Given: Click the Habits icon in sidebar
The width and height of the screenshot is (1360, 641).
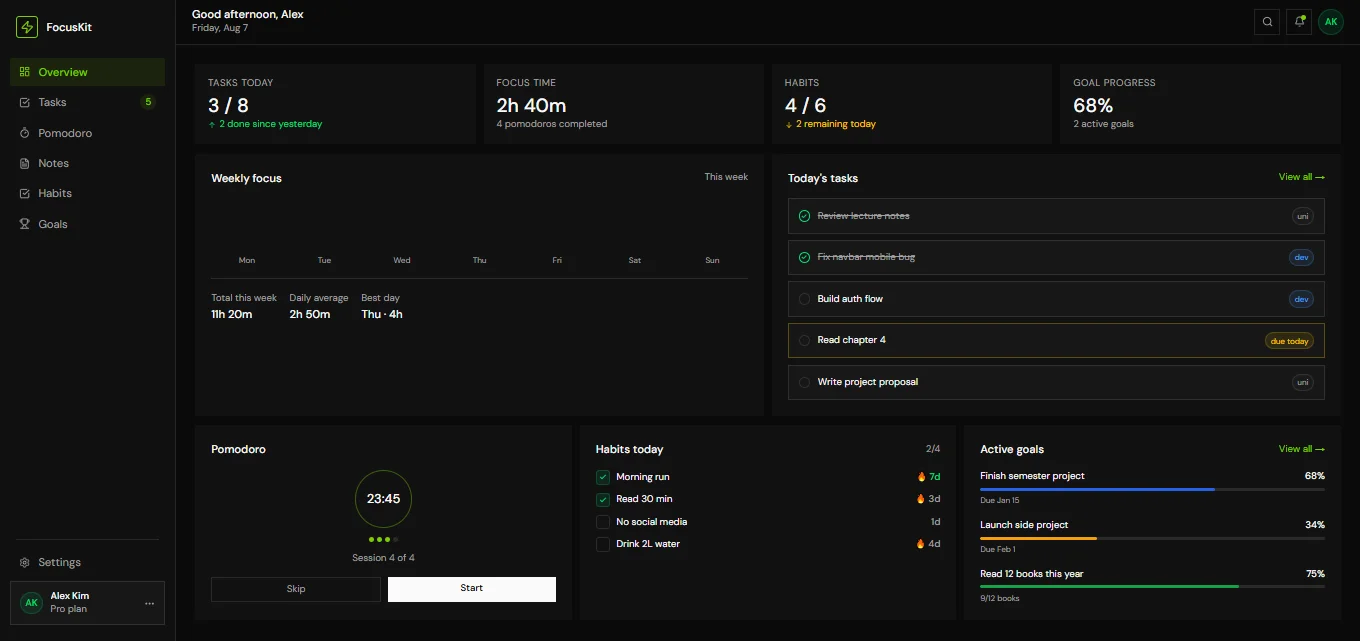Looking at the screenshot, I should pyautogui.click(x=25, y=193).
